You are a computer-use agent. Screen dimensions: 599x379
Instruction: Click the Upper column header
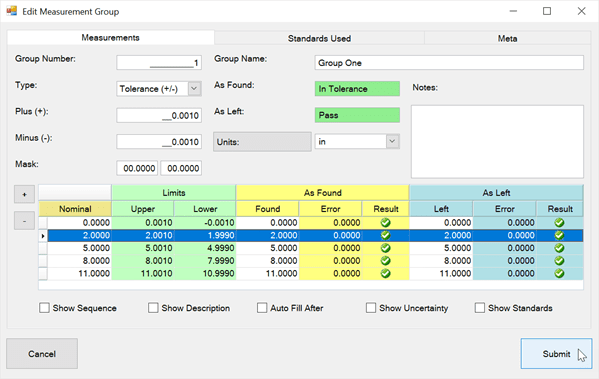click(x=142, y=209)
